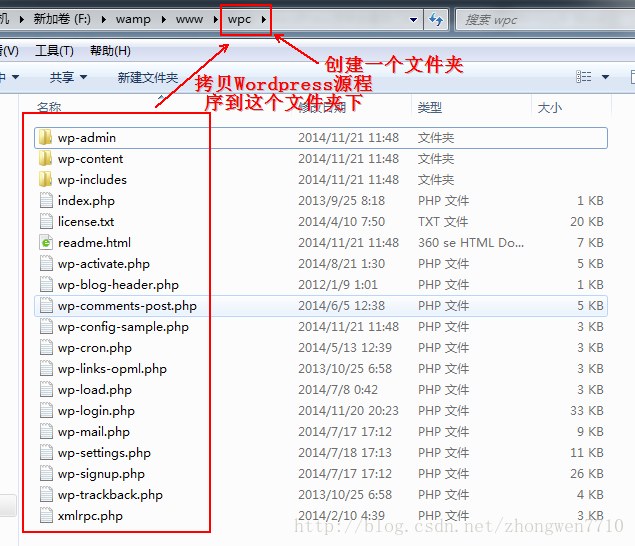Click the wp-trackback.php file icon
The width and height of the screenshot is (635, 546).
point(46,495)
